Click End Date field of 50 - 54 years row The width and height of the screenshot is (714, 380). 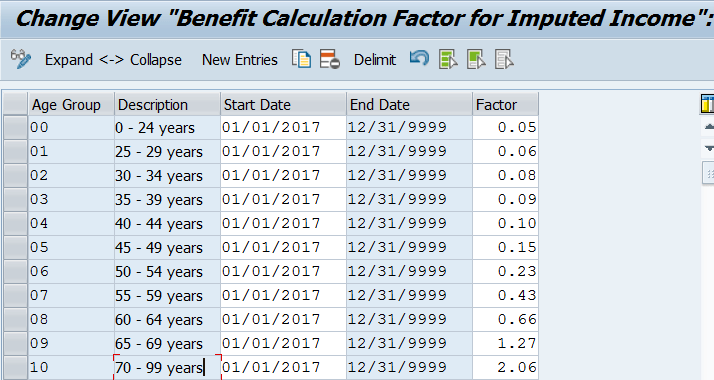(409, 272)
